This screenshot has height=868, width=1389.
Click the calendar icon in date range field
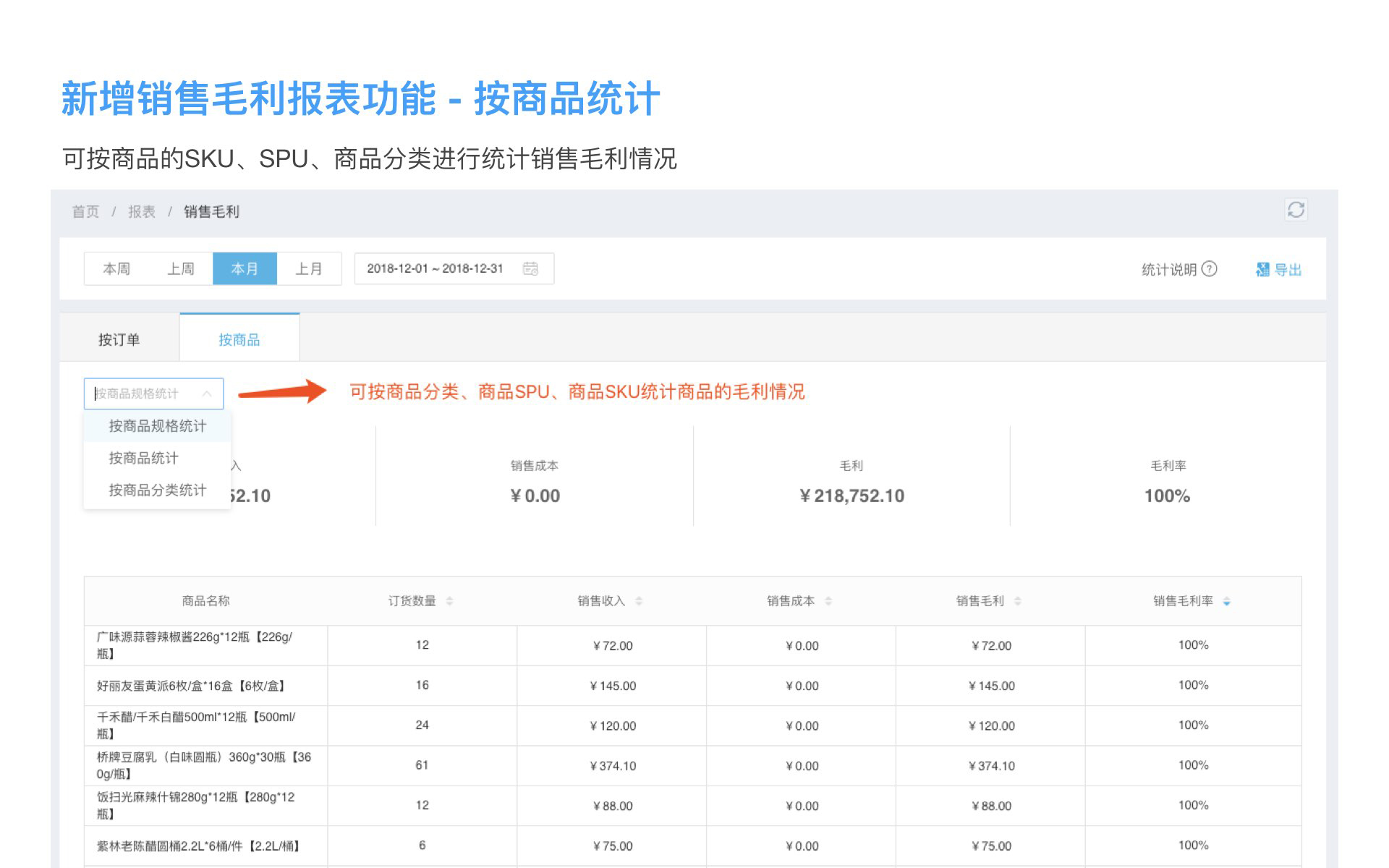pos(530,268)
